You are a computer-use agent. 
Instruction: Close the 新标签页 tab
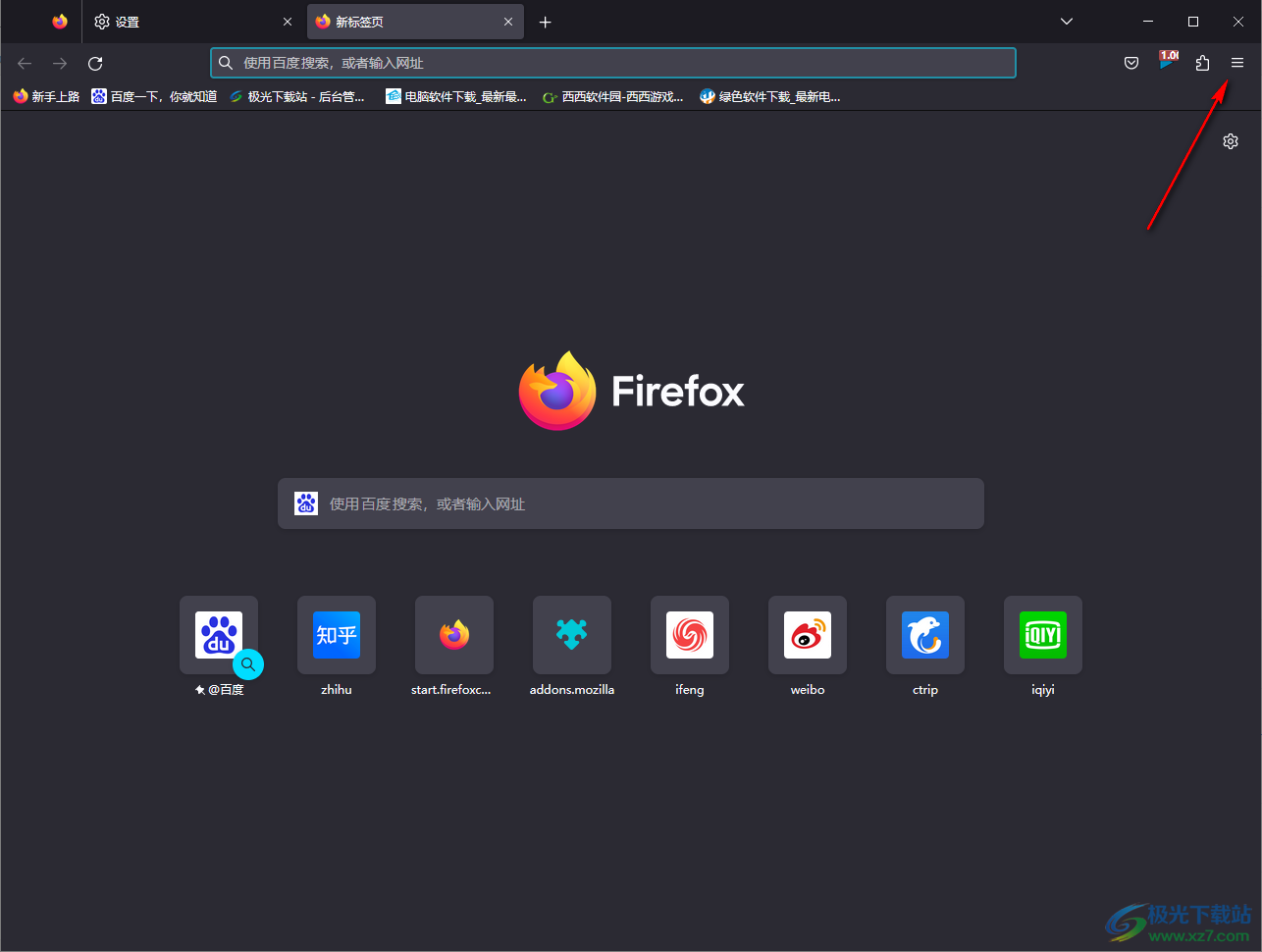click(508, 22)
